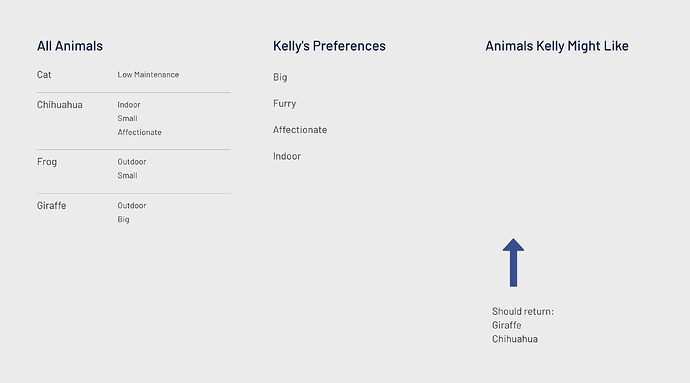Select the All Animals heading
Viewport: 690px width, 383px height.
pos(70,46)
